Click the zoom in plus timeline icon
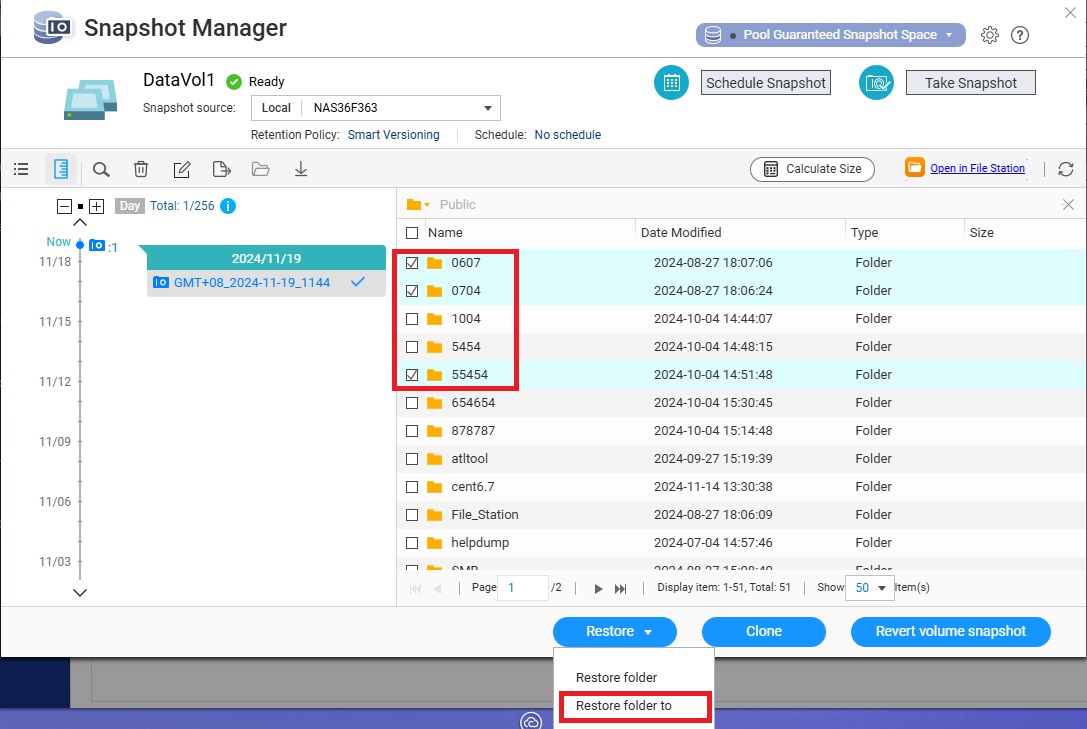Image resolution: width=1087 pixels, height=729 pixels. point(96,206)
